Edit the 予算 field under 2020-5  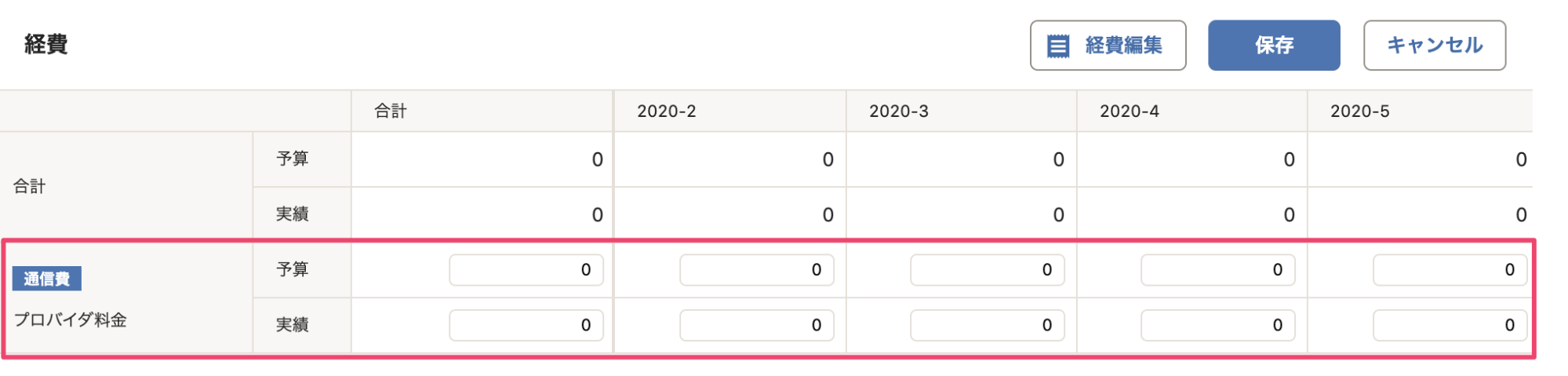(1450, 270)
